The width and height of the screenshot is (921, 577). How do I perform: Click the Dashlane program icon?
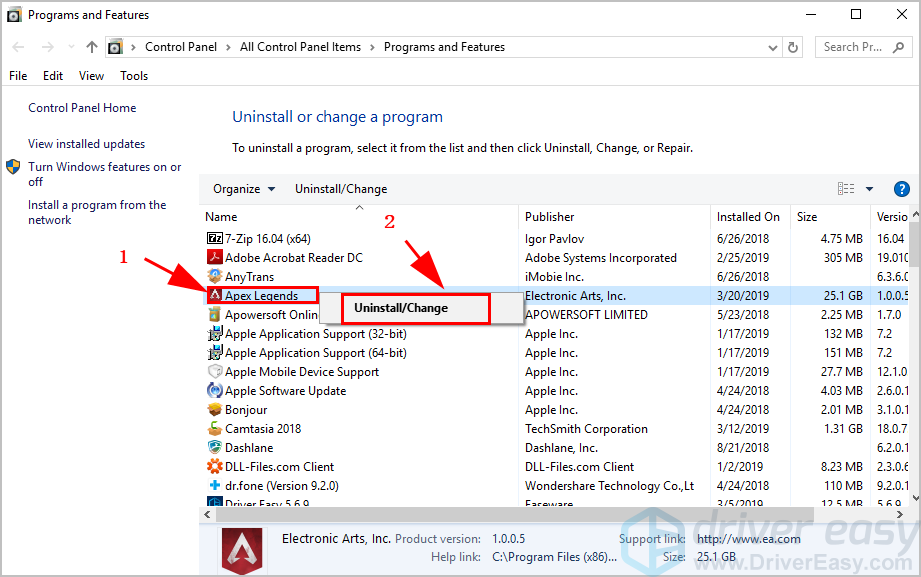point(214,448)
